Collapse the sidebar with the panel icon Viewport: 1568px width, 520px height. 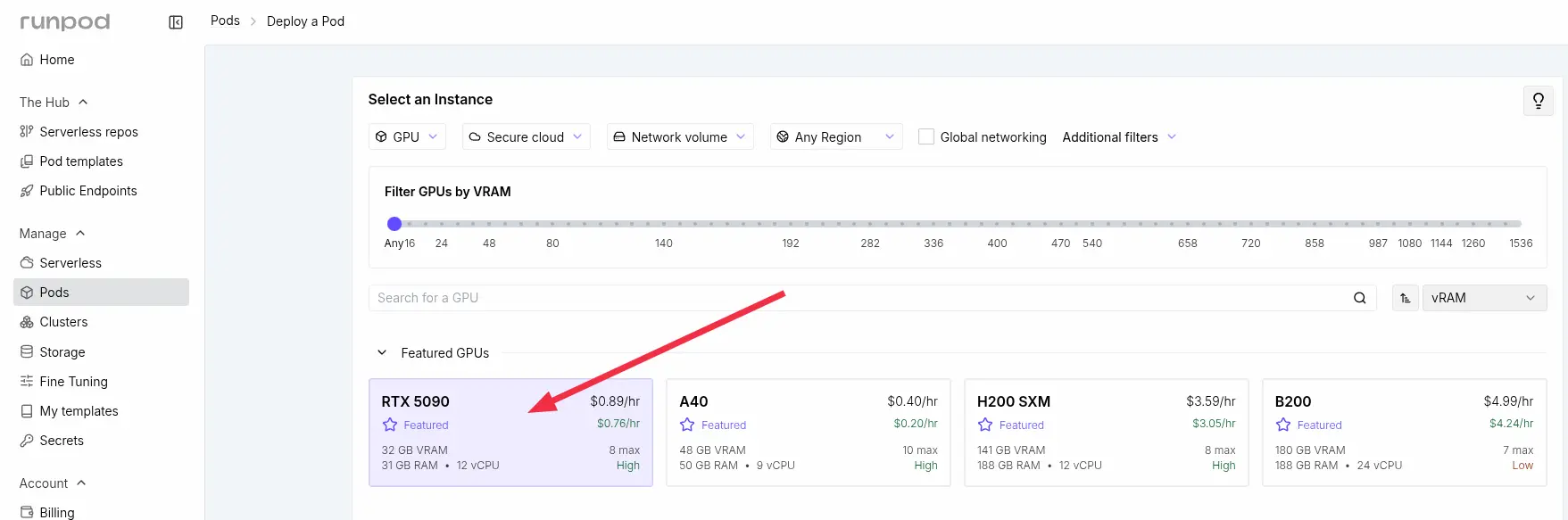tap(176, 22)
